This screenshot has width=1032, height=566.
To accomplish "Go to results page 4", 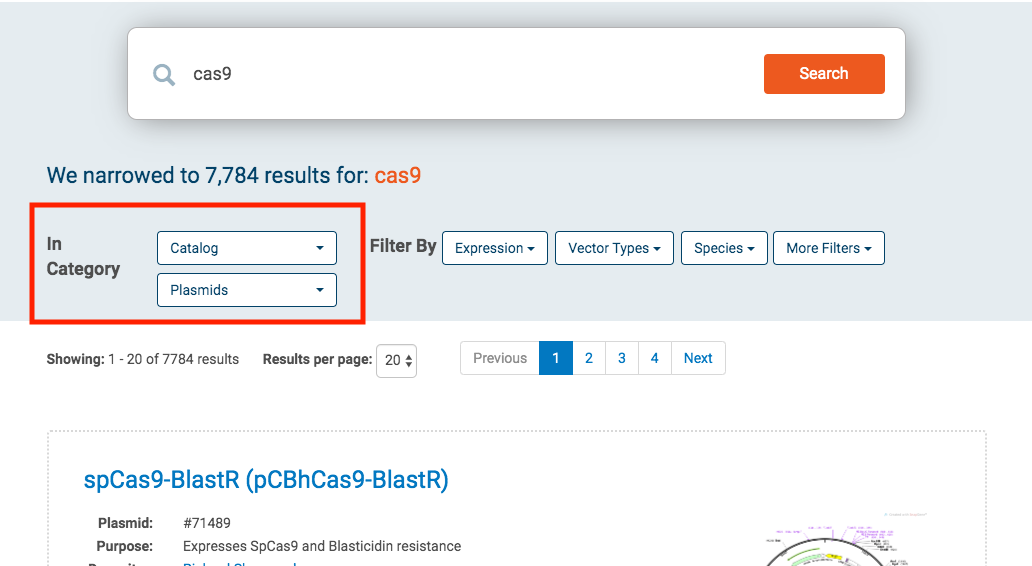I will [655, 358].
